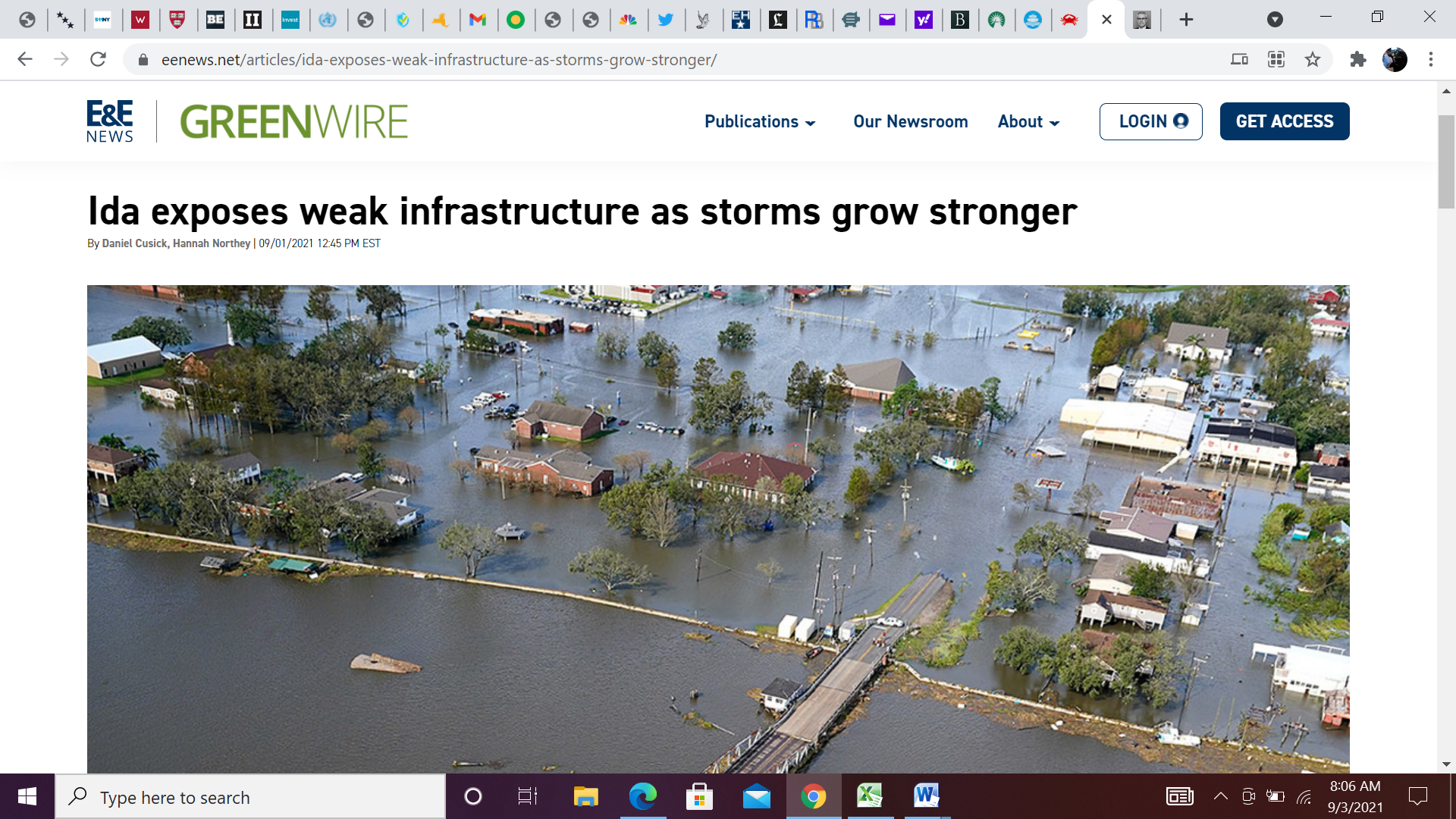The width and height of the screenshot is (1456, 819).
Task: Bookmark this page with star icon
Action: coord(1313,59)
